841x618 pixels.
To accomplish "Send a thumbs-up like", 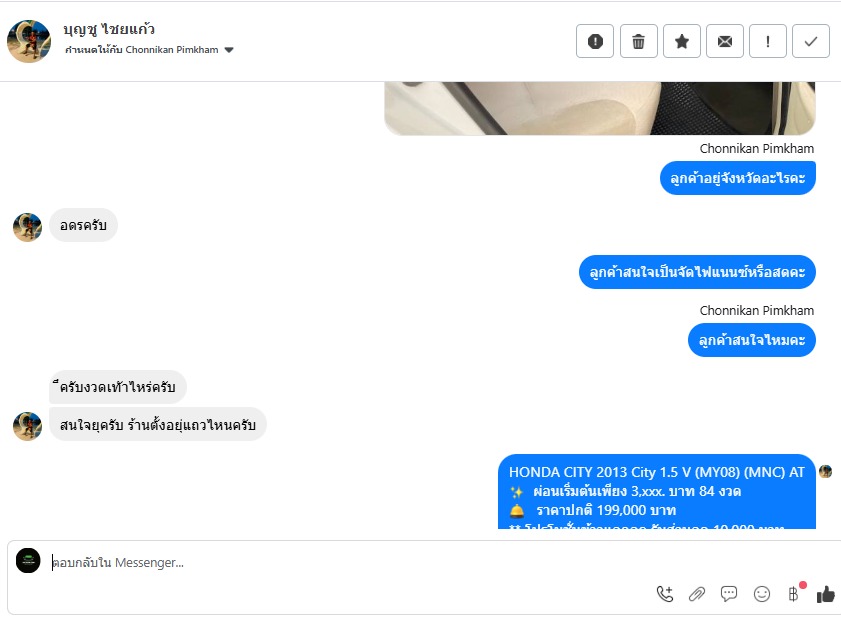I will pyautogui.click(x=826, y=594).
